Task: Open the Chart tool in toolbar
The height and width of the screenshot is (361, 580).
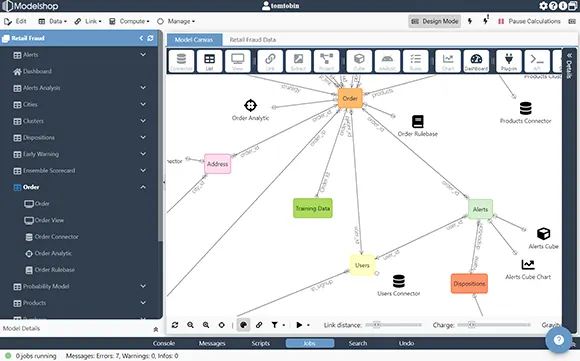Action: tap(448, 61)
